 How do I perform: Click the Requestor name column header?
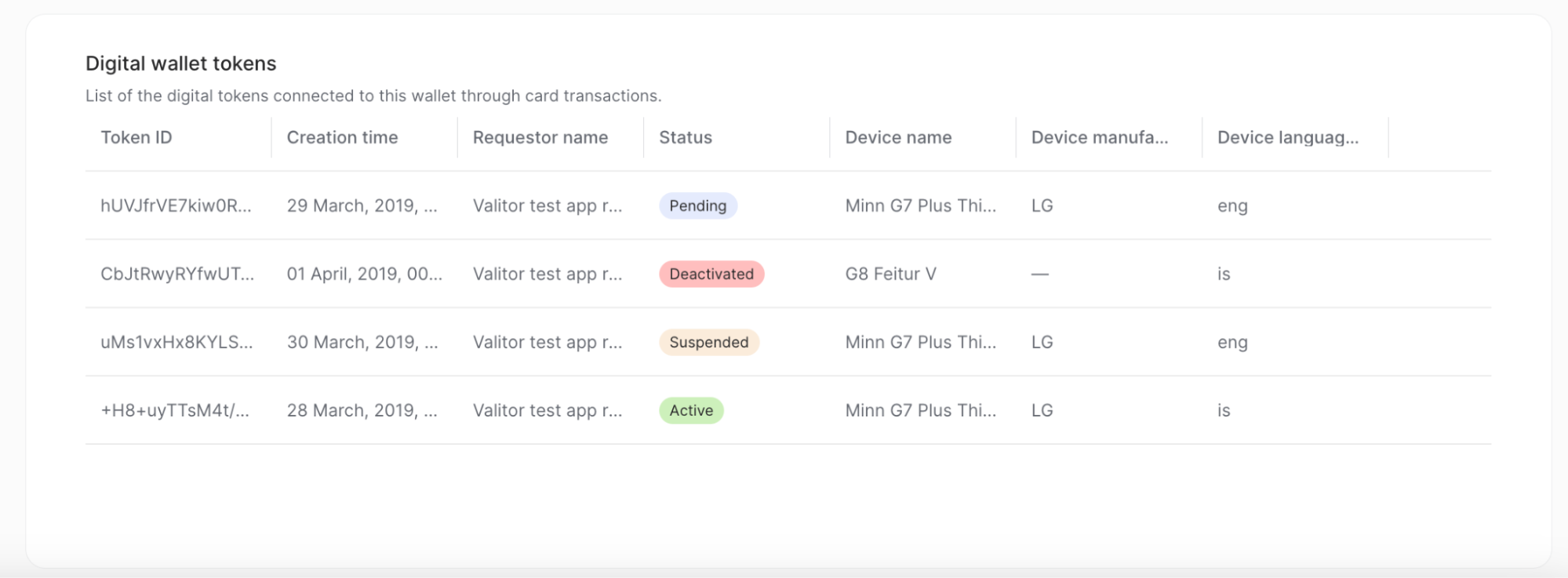pyautogui.click(x=540, y=137)
